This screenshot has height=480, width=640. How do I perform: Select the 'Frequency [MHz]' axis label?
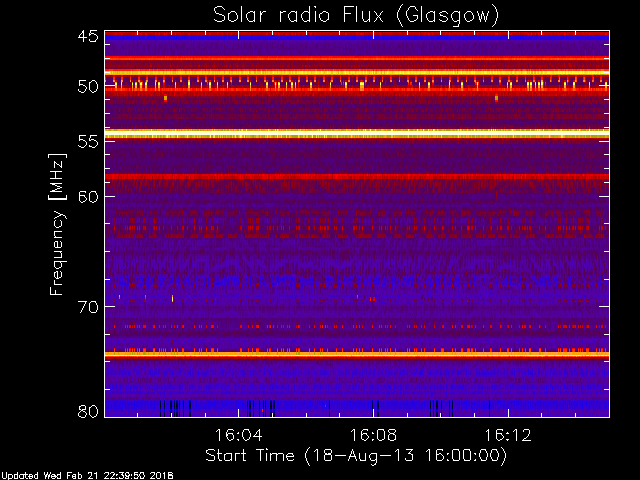point(57,224)
